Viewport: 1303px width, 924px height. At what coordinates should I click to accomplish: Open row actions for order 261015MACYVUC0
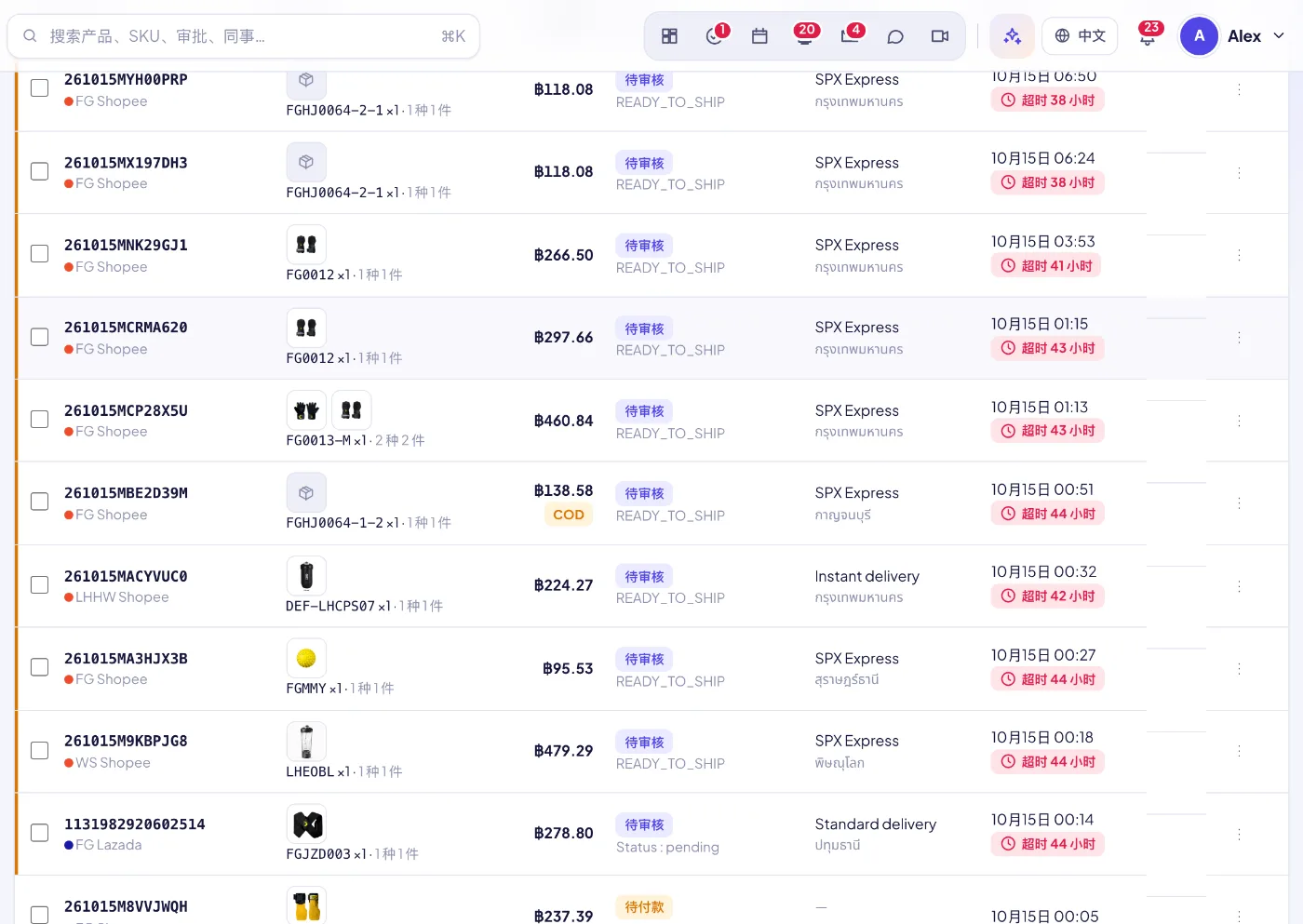[x=1239, y=586]
